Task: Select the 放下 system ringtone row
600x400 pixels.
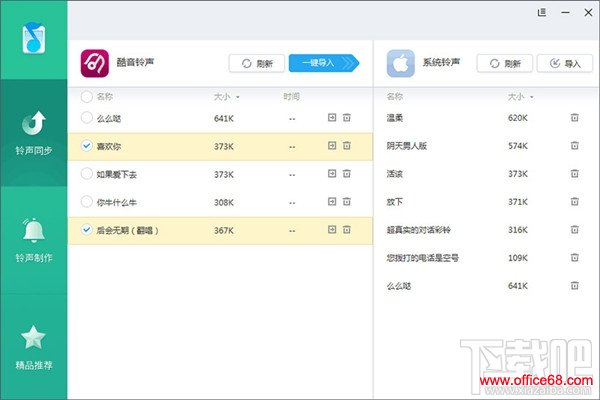Action: point(484,201)
